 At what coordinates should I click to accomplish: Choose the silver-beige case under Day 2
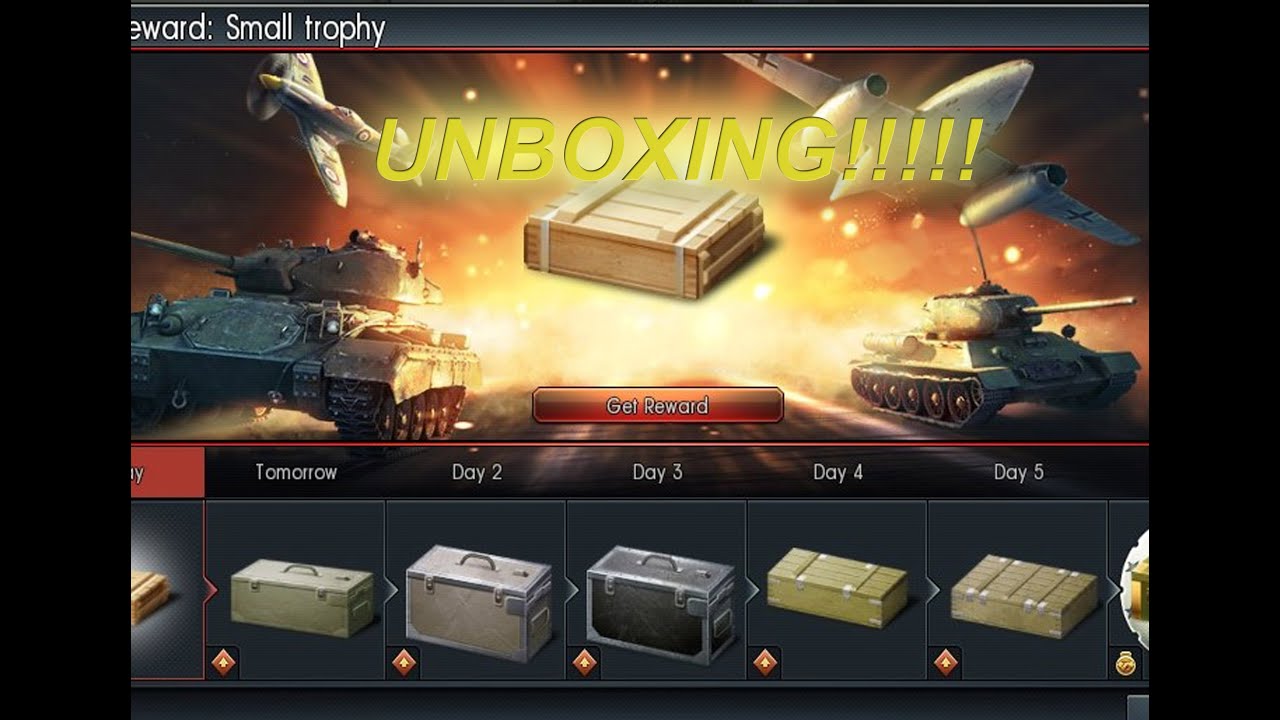478,602
